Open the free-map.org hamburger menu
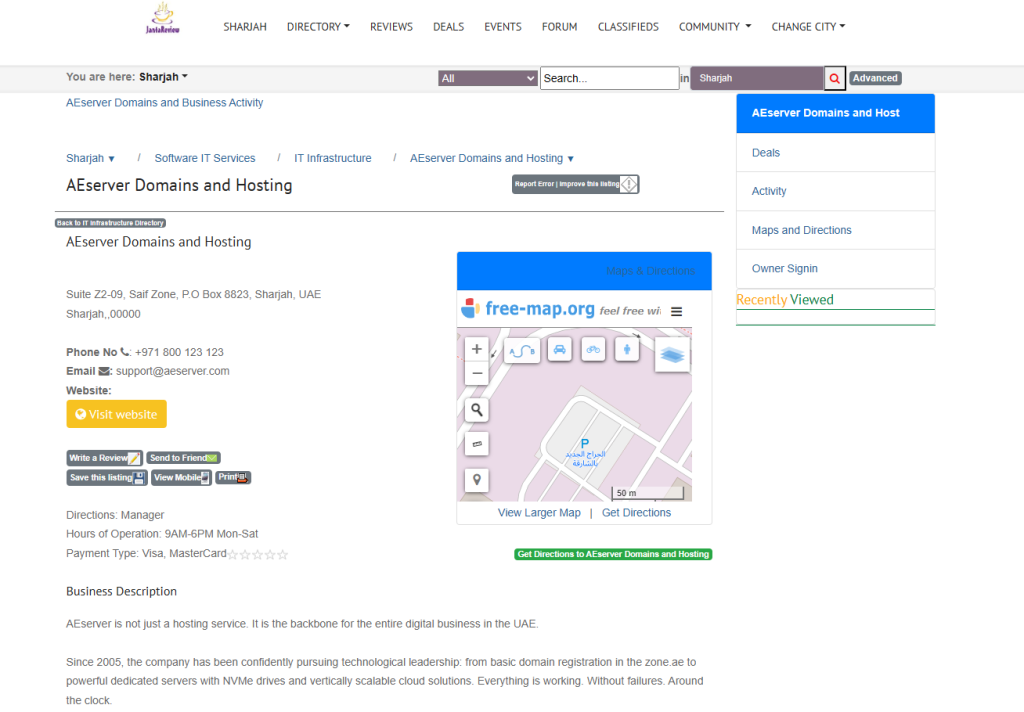This screenshot has width=1024, height=712. pyautogui.click(x=677, y=312)
